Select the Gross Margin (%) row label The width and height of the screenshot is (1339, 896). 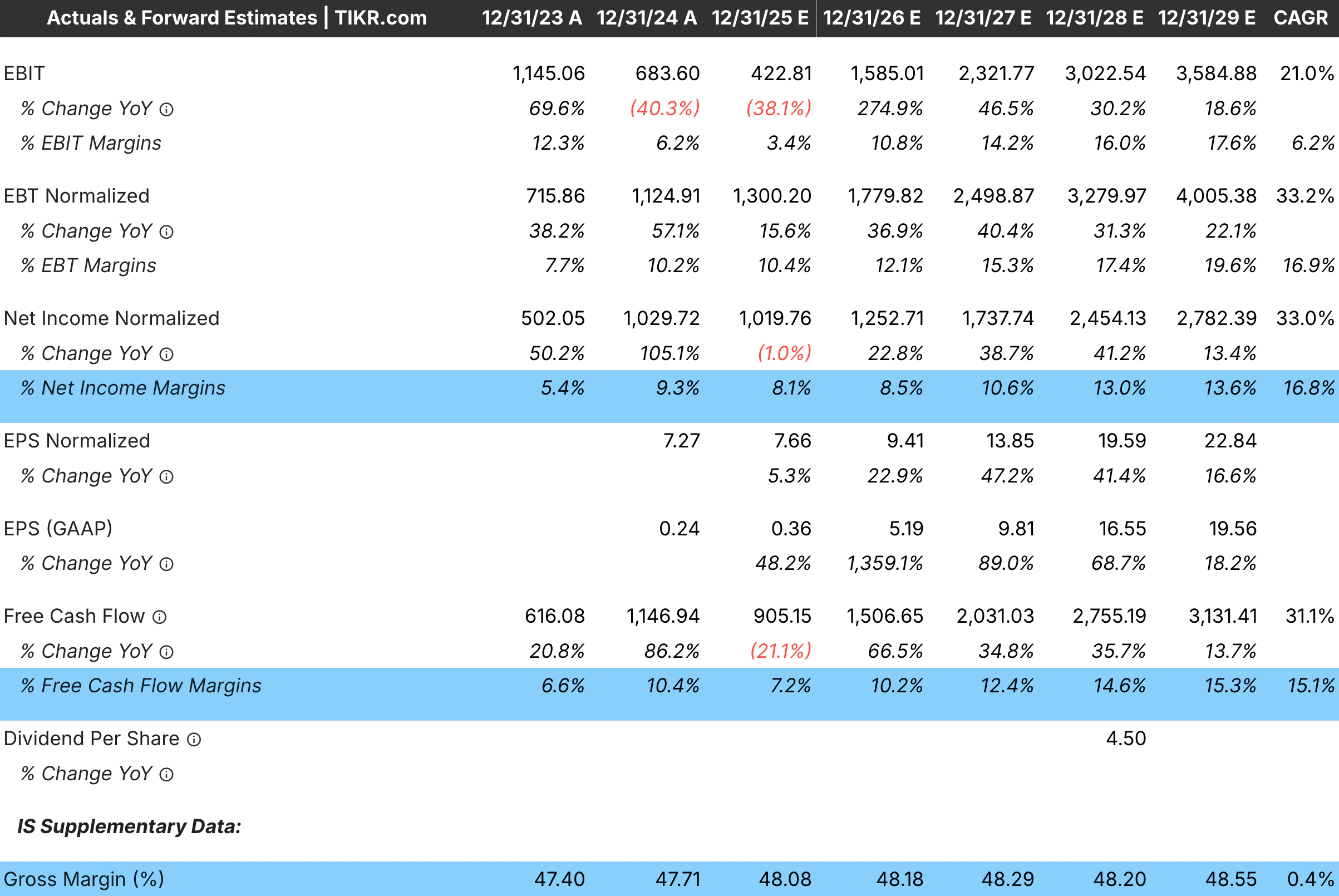pos(84,879)
